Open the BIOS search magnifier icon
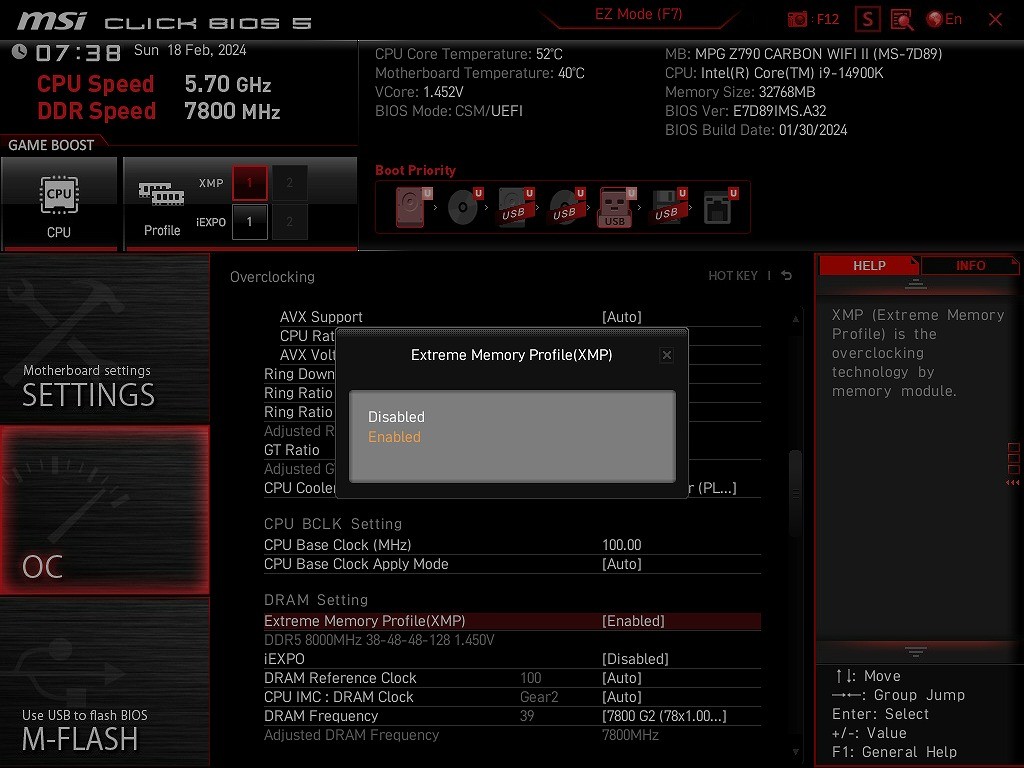 (x=902, y=19)
